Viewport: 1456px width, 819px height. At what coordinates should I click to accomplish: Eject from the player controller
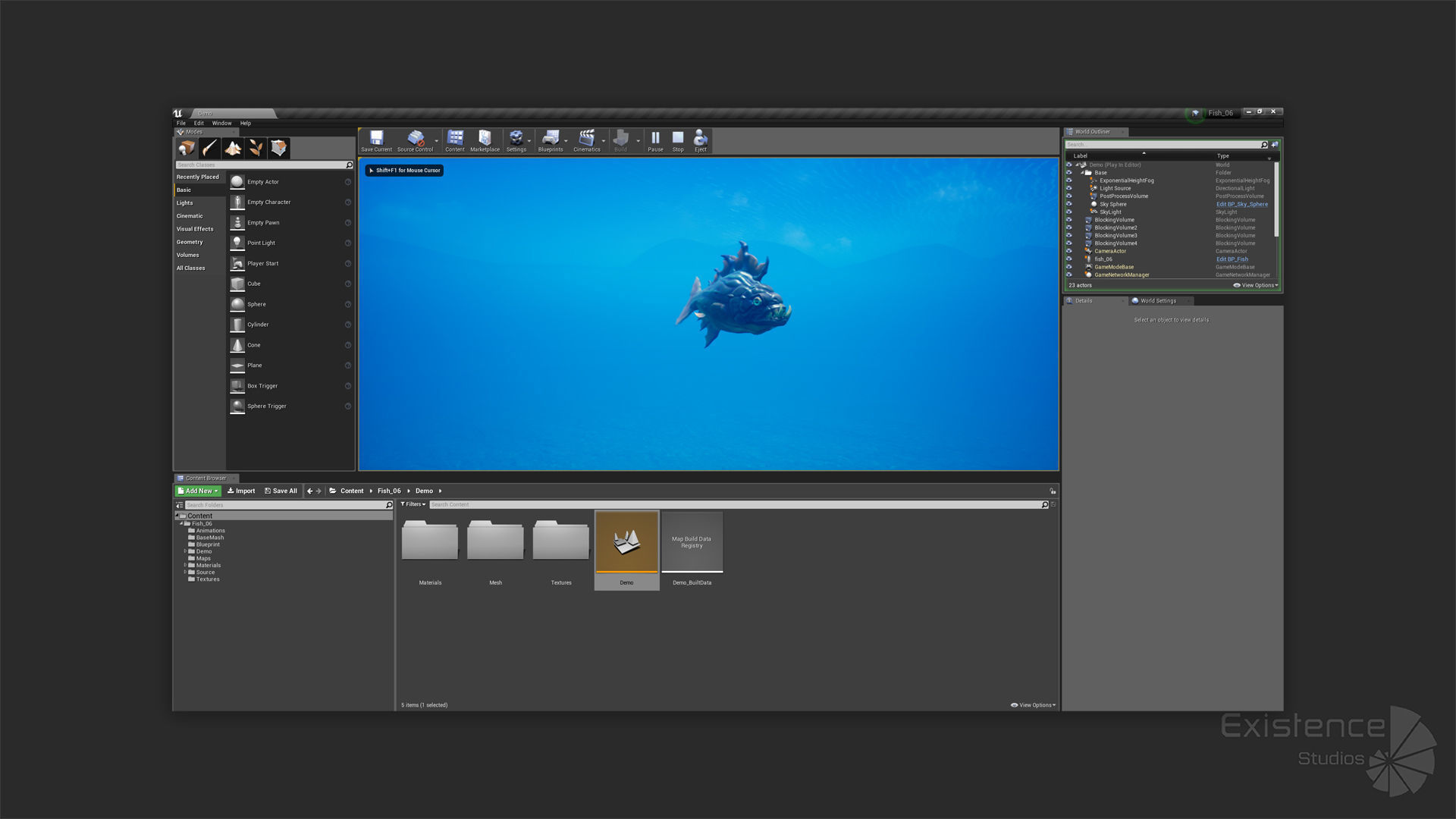click(x=701, y=140)
